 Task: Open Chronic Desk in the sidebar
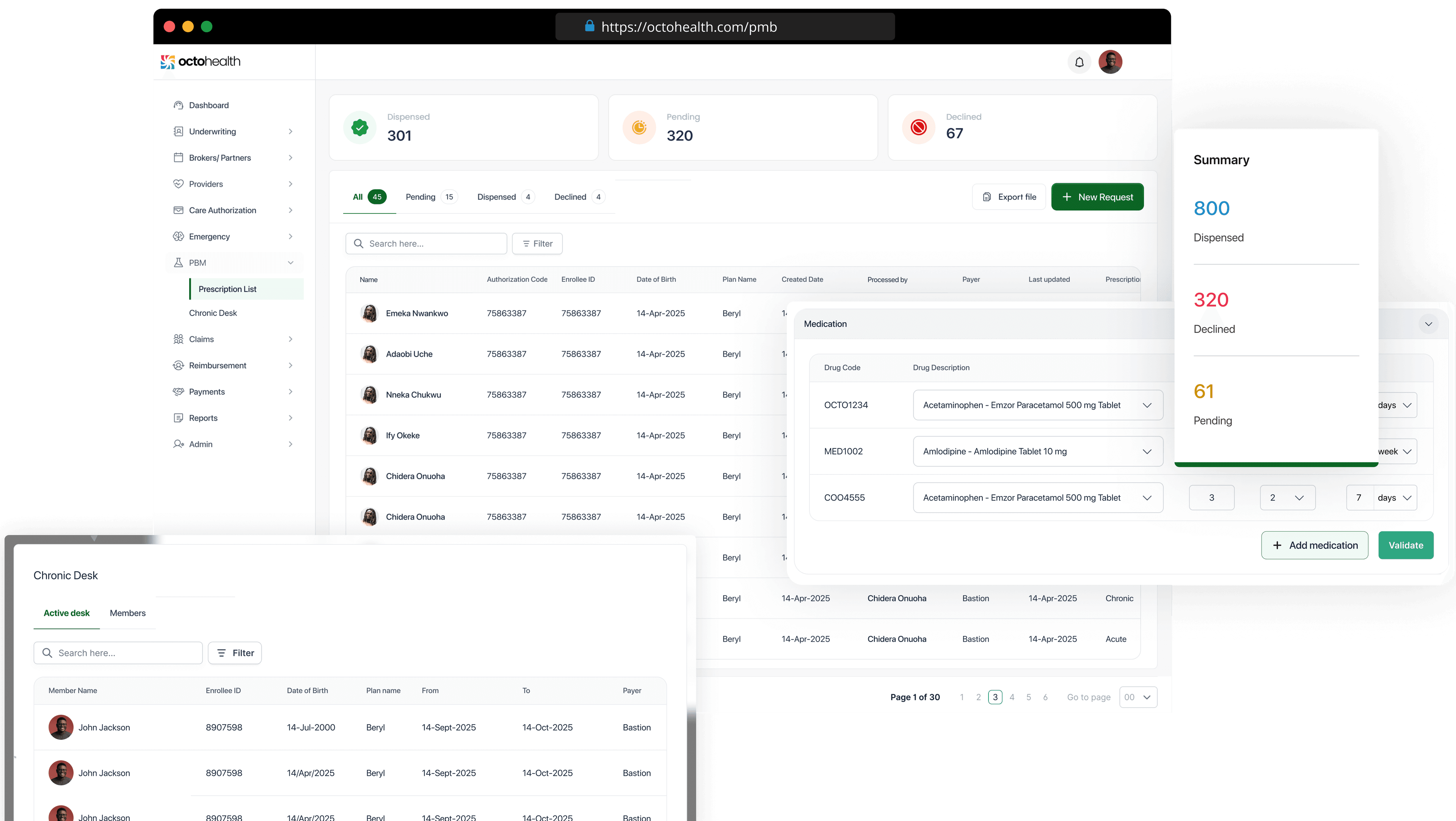(x=213, y=313)
